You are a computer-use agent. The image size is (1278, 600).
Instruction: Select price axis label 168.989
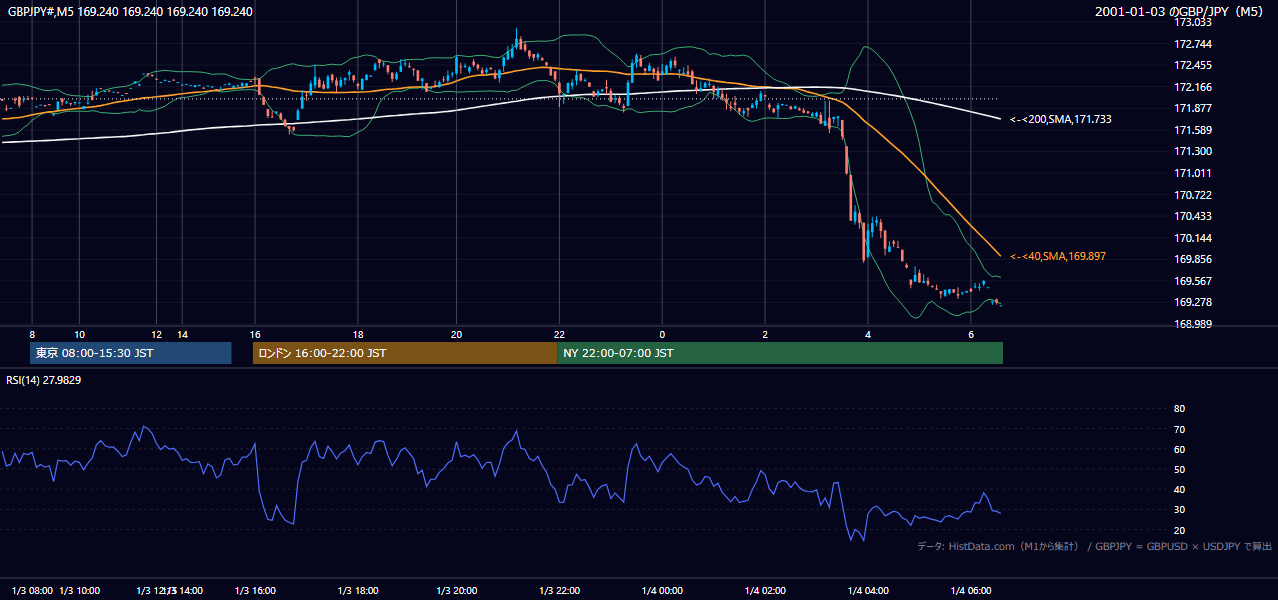[x=1191, y=324]
